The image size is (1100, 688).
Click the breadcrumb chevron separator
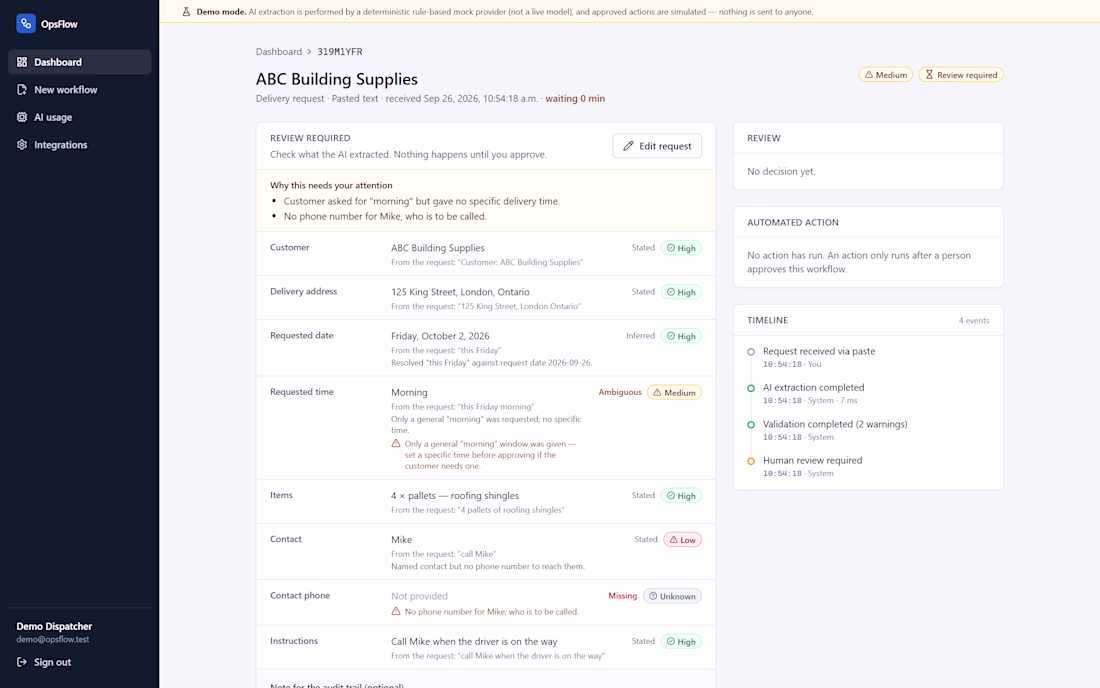(x=309, y=52)
